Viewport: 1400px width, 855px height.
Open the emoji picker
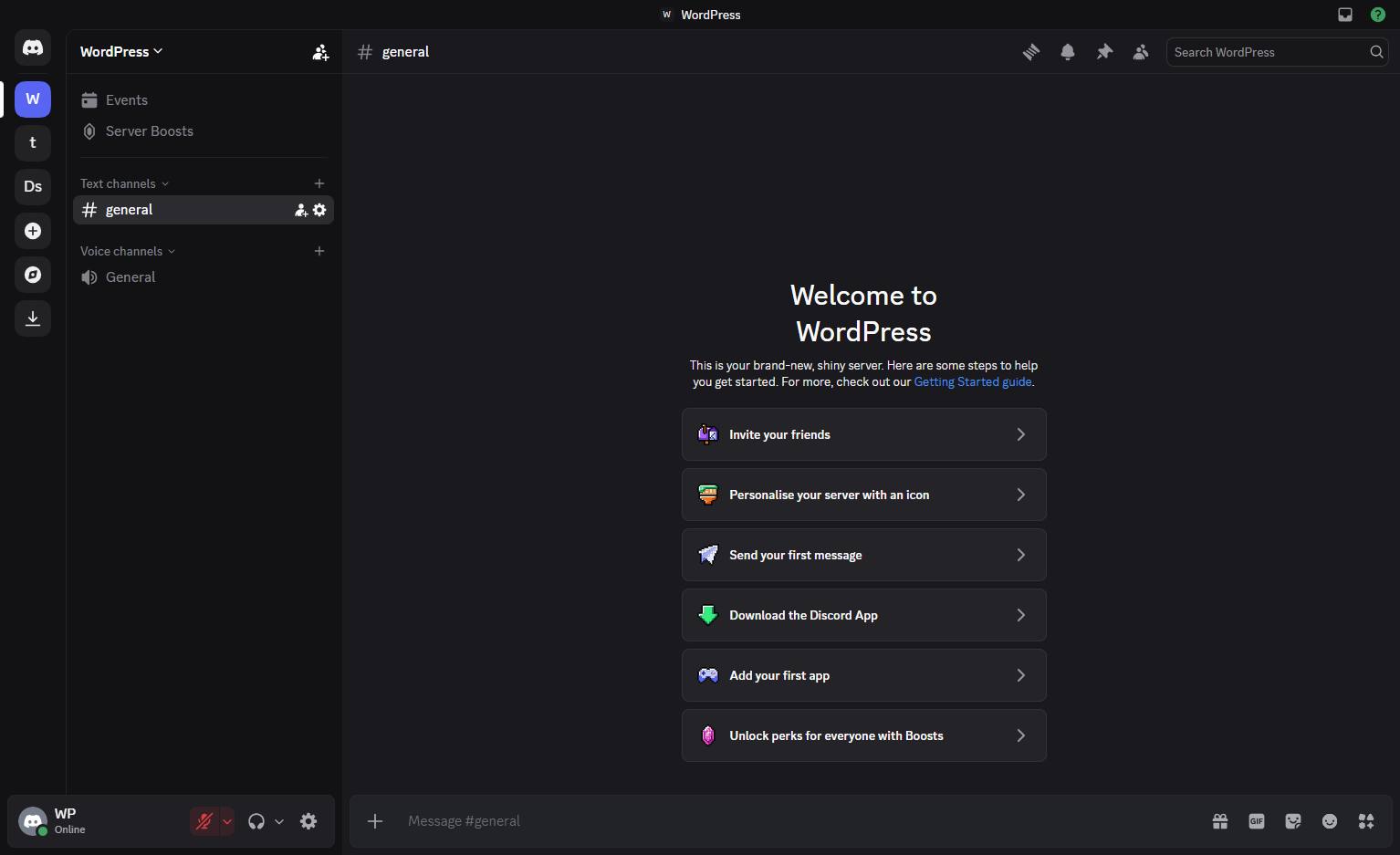[1330, 821]
